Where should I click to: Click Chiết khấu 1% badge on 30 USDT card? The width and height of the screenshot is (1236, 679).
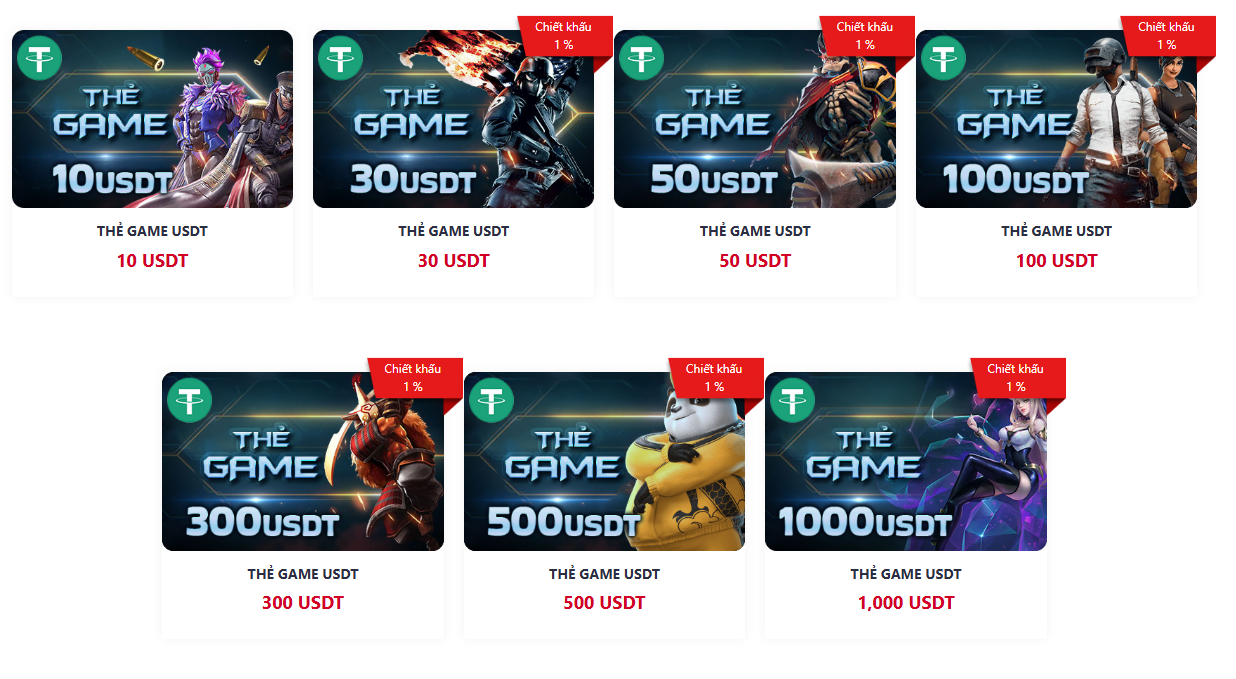pyautogui.click(x=565, y=36)
